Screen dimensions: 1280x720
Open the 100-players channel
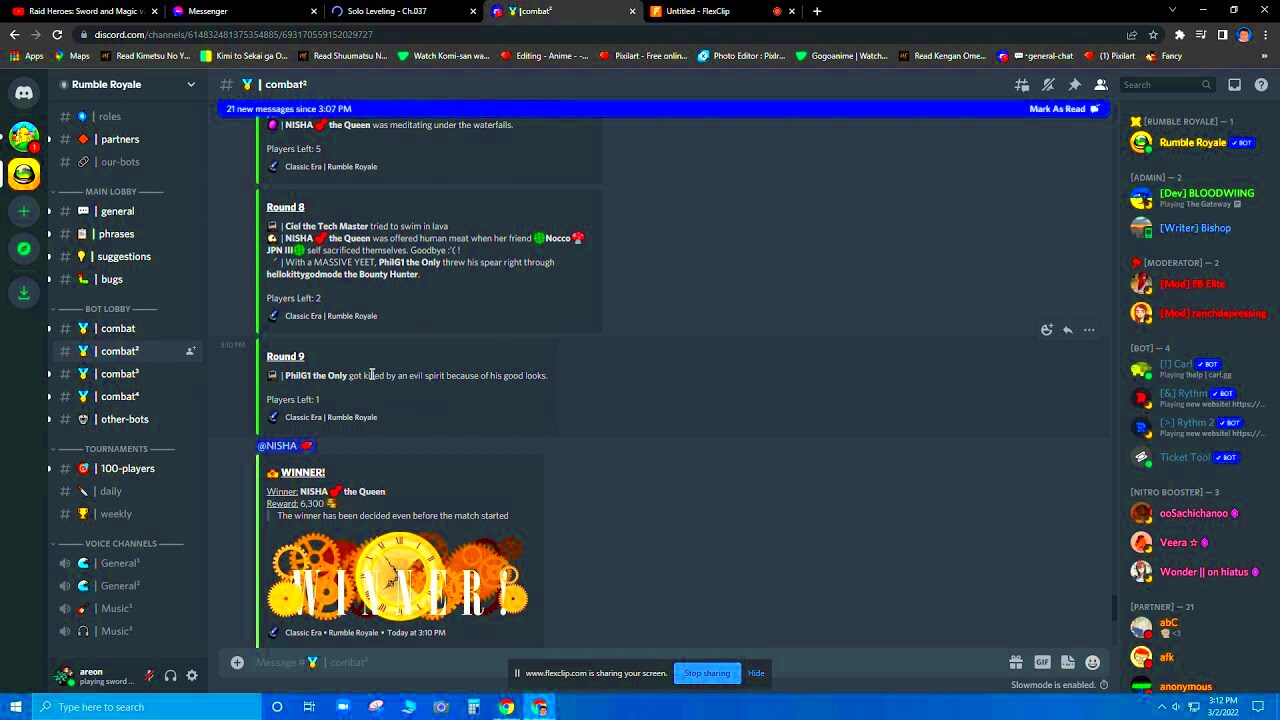tap(127, 469)
